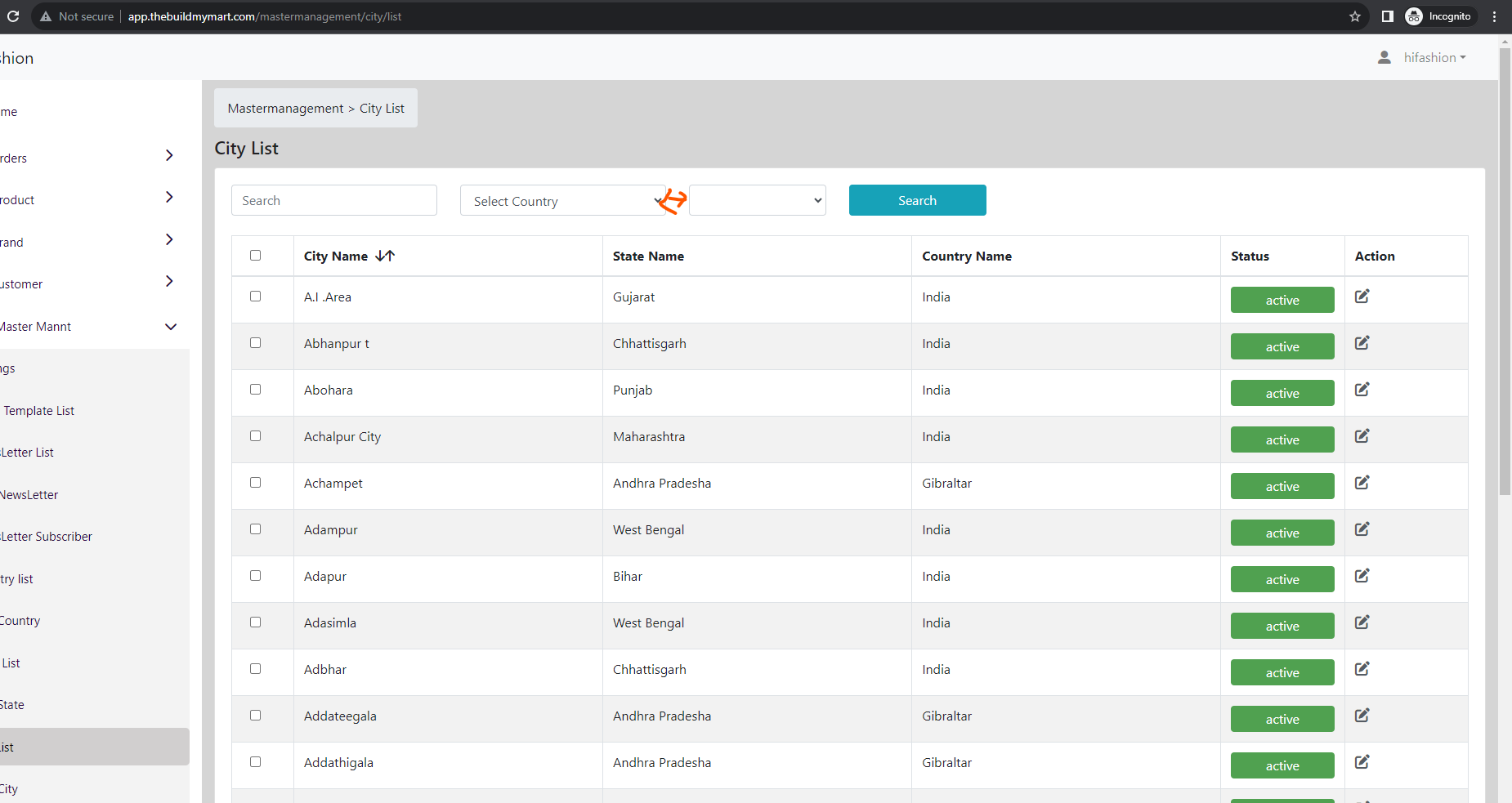Edit the Abhanpur t city row
This screenshot has width=1512, height=803.
1362,343
